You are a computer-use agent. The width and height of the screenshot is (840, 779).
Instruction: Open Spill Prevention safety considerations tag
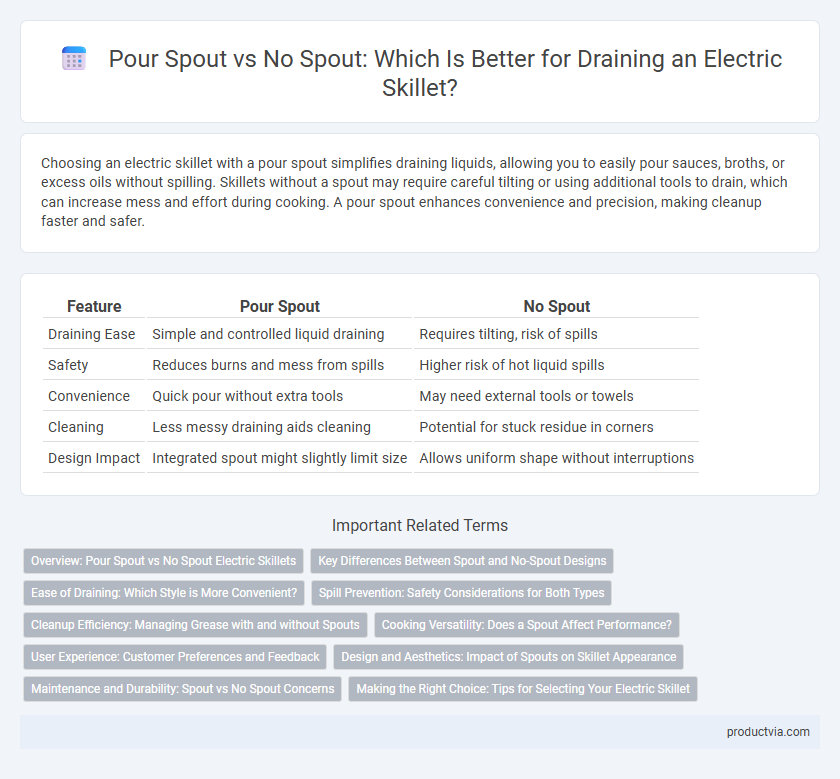461,593
